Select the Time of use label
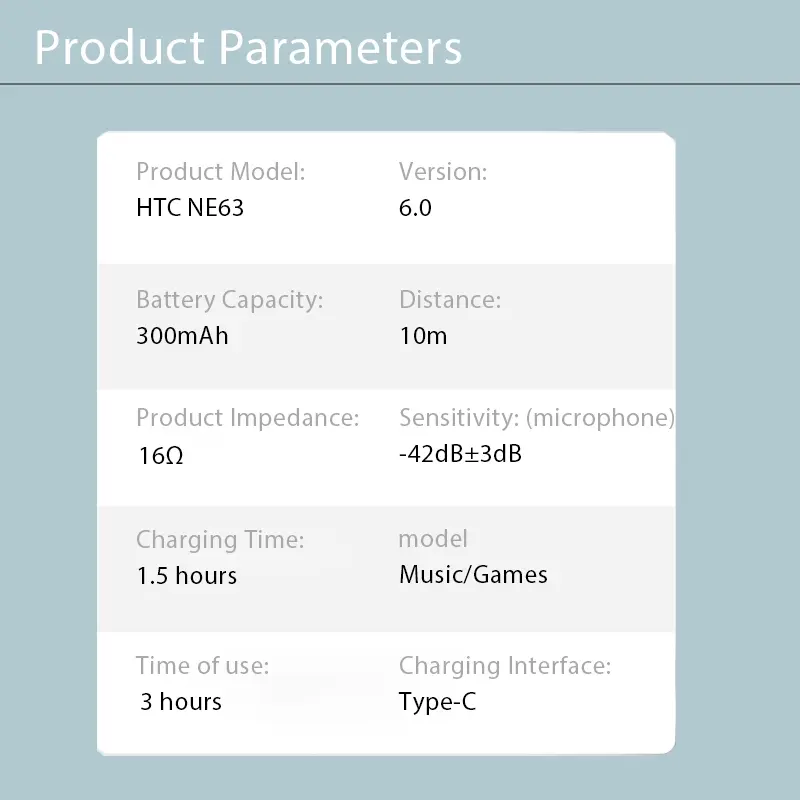 (x=202, y=665)
